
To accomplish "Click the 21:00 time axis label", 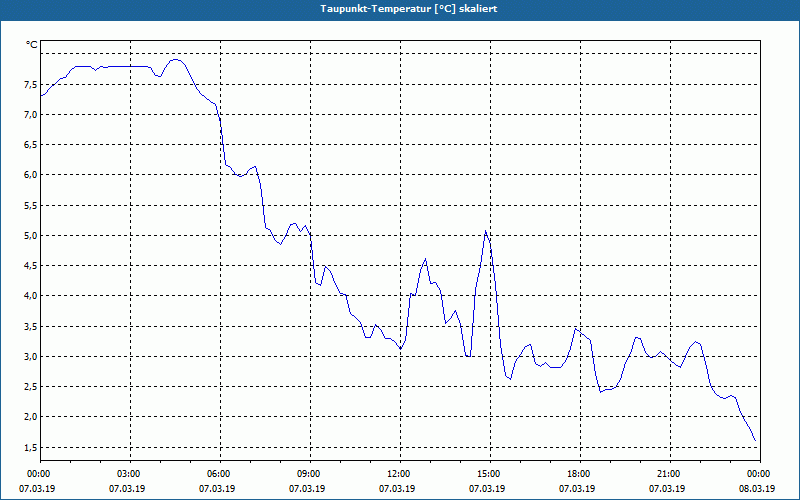I will tap(670, 474).
